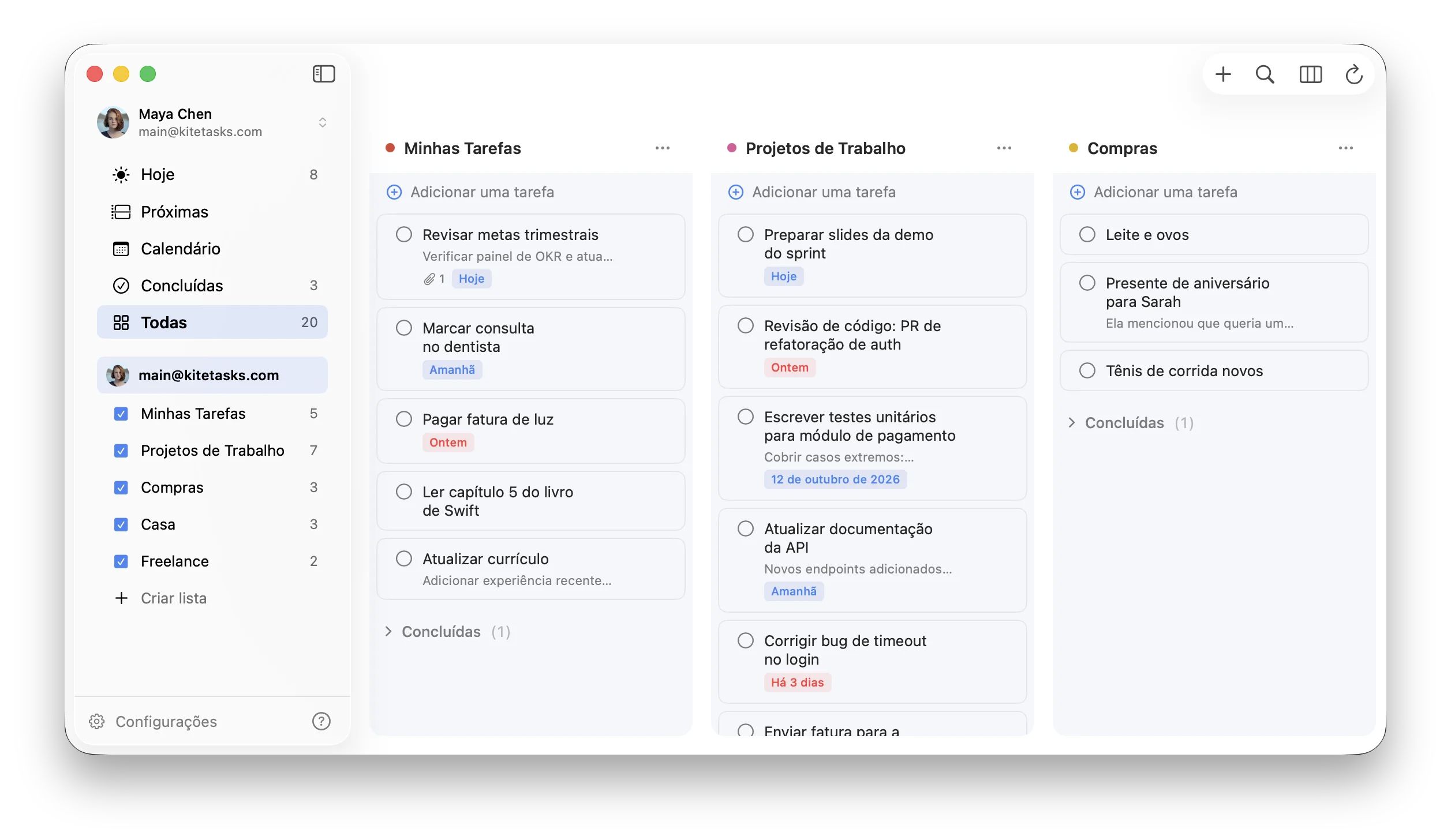This screenshot has height=840, width=1451.
Task: Open Compras column more options
Action: click(x=1346, y=148)
